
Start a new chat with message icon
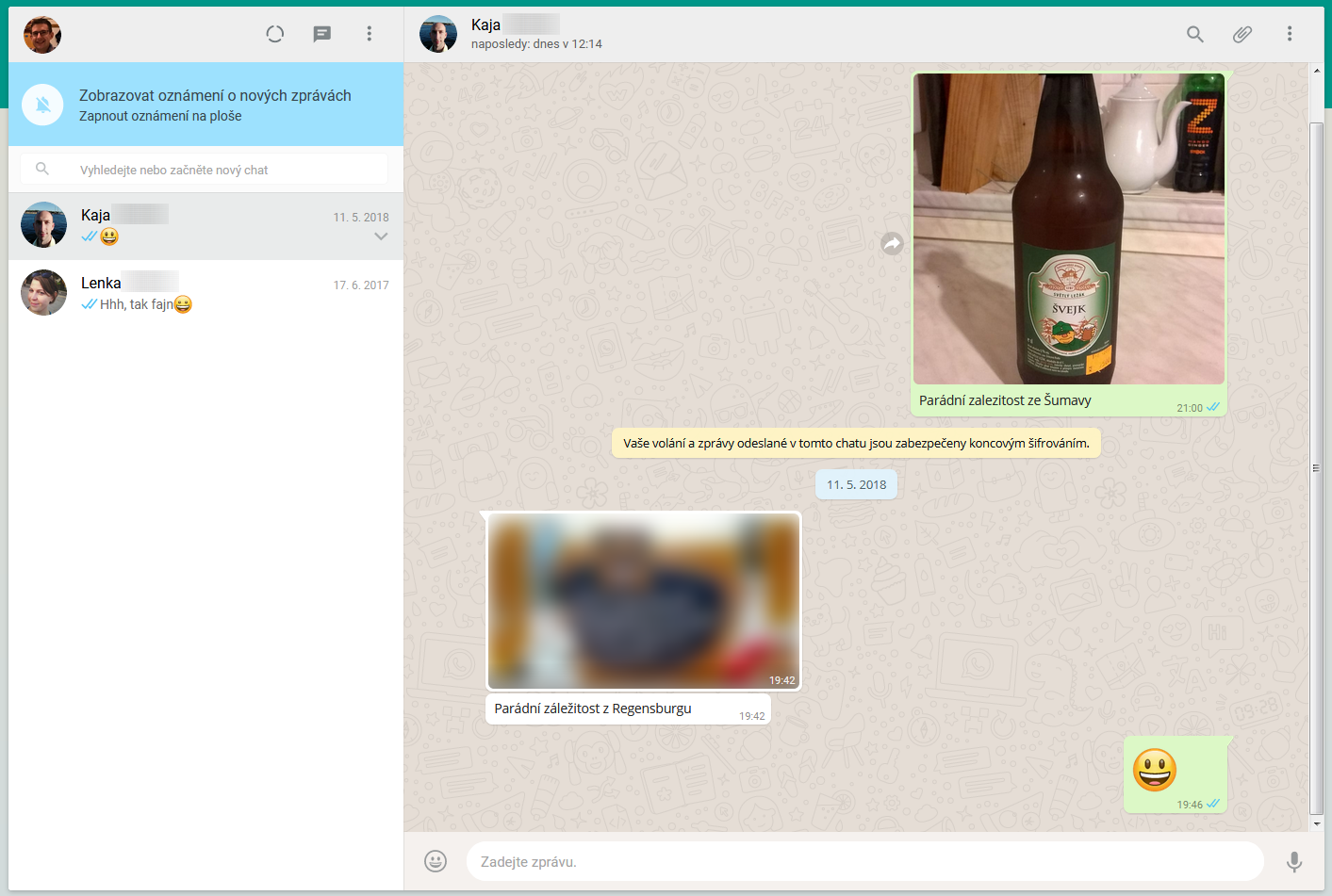tap(322, 34)
